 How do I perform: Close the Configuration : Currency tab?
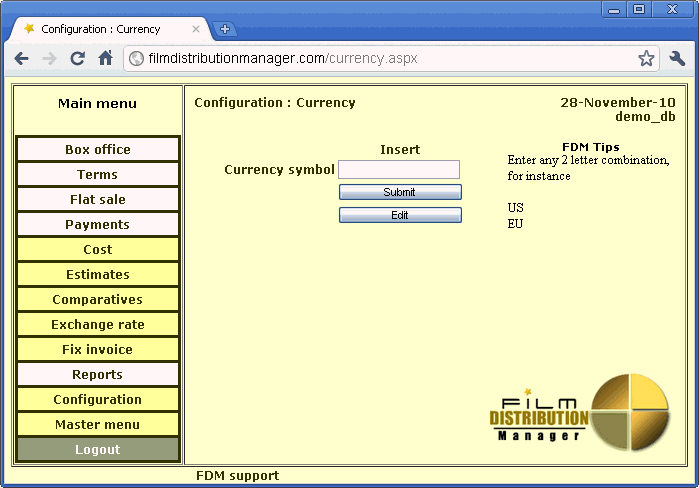196,29
